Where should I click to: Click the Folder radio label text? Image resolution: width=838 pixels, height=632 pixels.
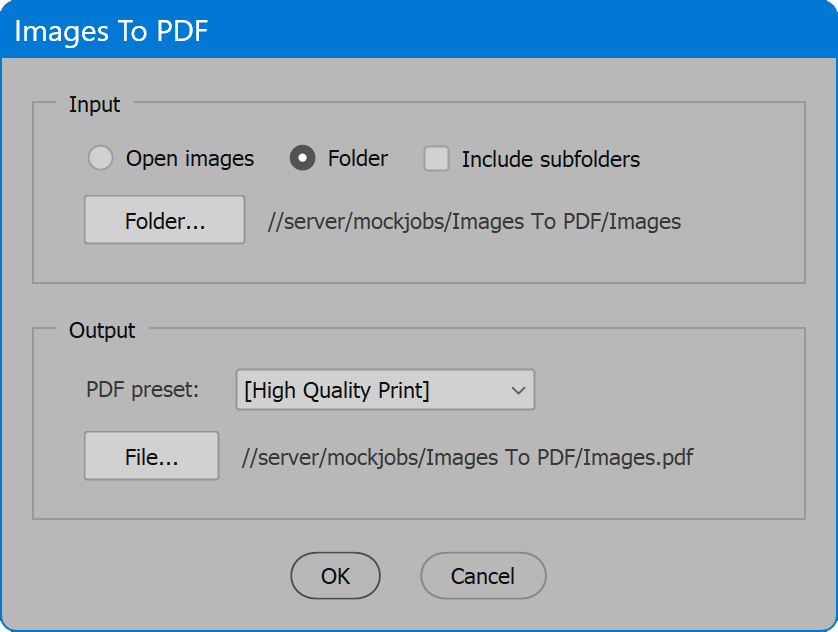coord(358,158)
